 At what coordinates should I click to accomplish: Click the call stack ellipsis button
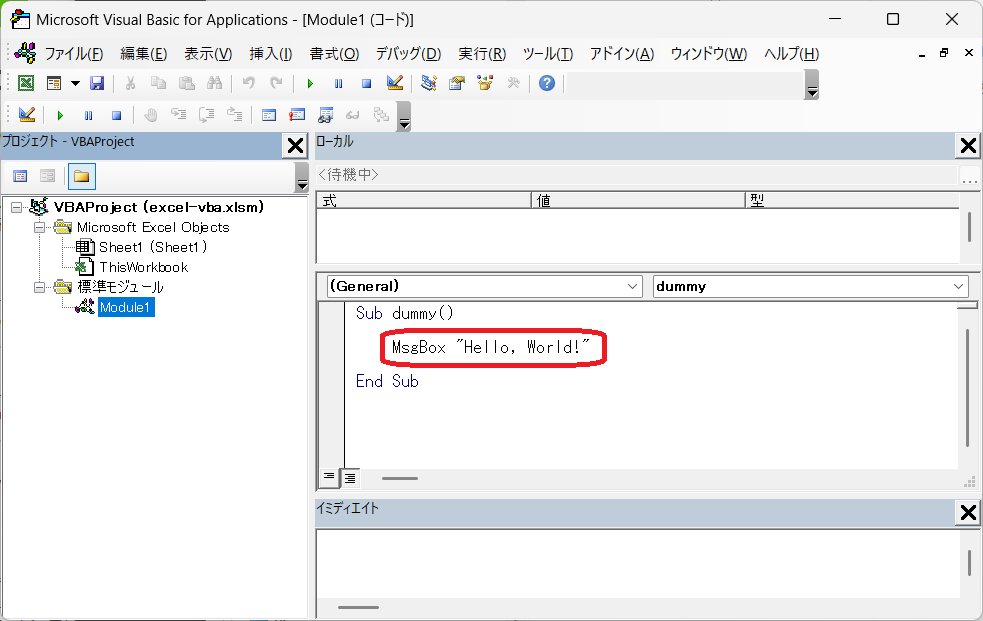[x=969, y=175]
